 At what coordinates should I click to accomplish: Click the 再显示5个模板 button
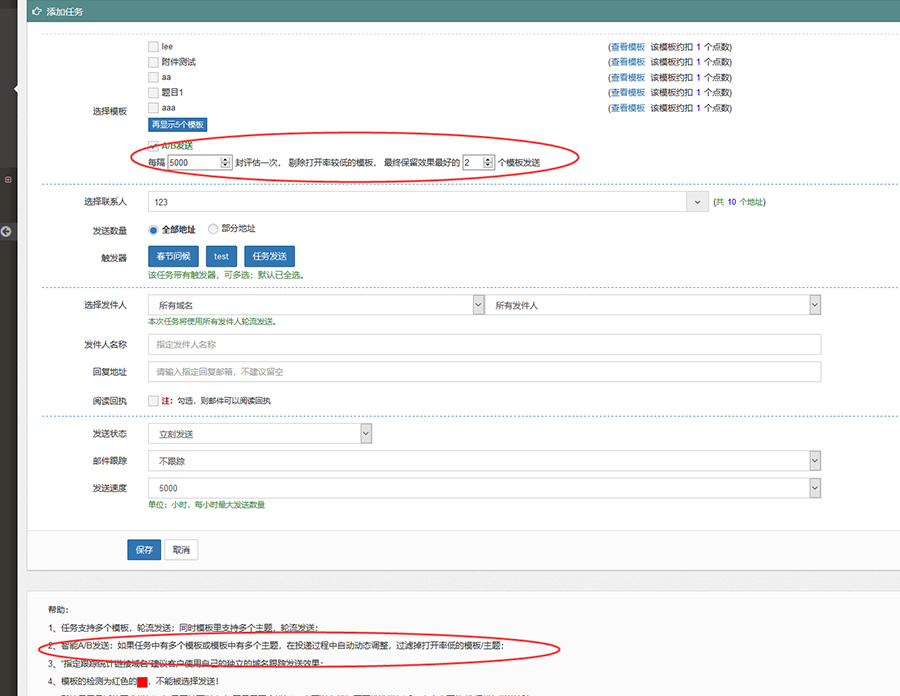point(178,125)
